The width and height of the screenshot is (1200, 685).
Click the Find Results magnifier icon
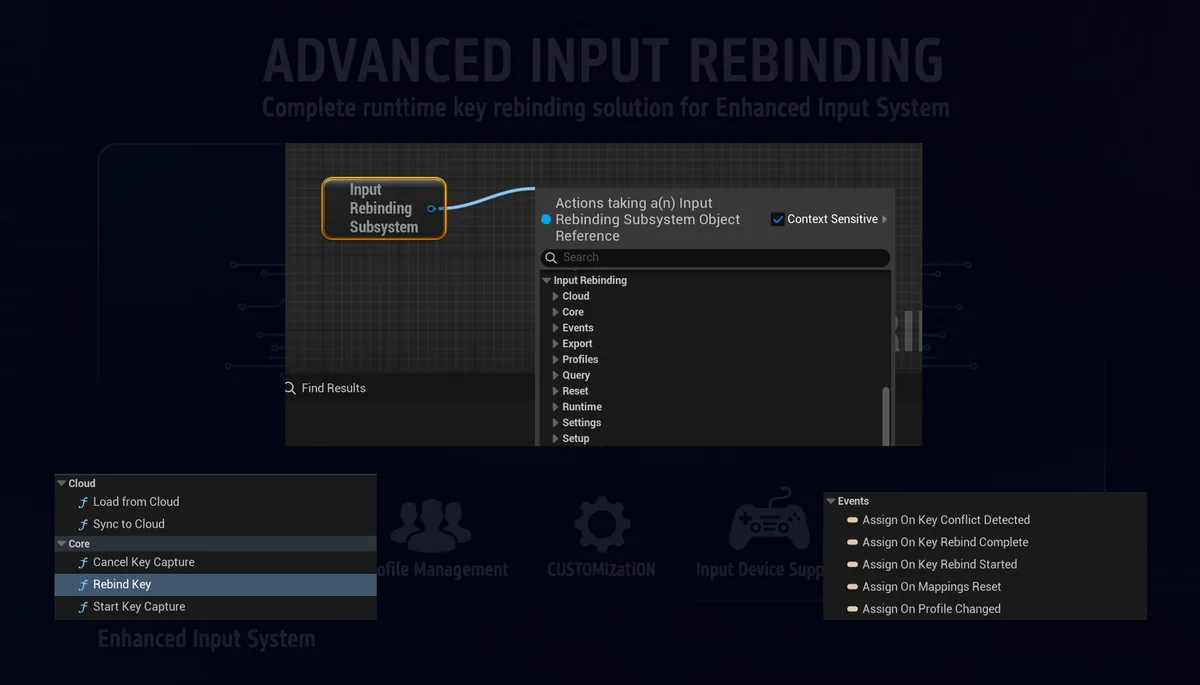pos(290,388)
